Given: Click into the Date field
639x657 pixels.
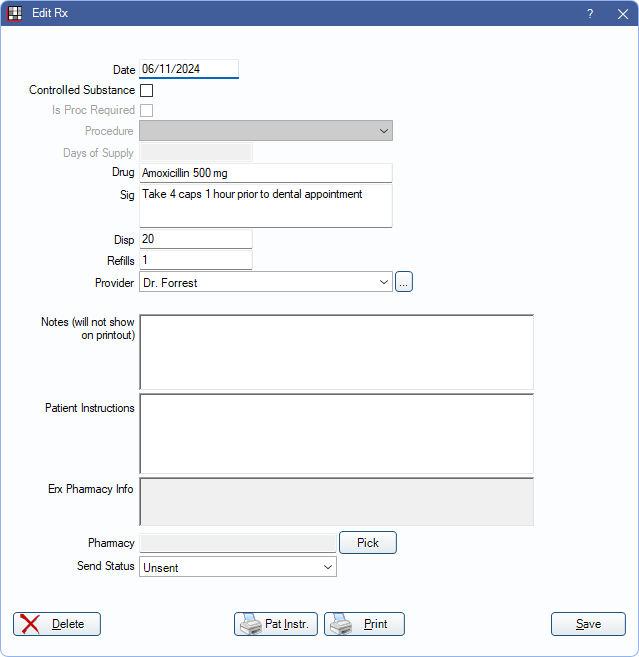Looking at the screenshot, I should click(x=189, y=70).
